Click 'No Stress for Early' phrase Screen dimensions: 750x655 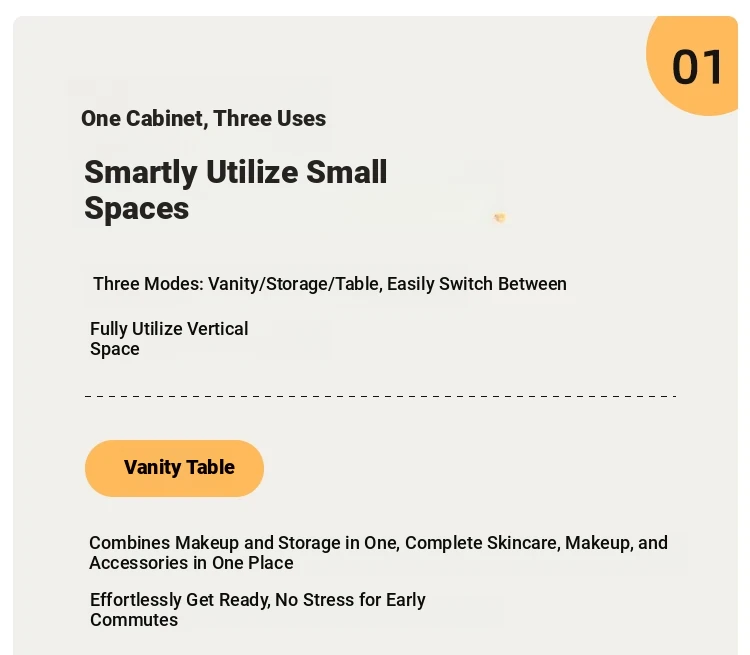coord(351,599)
